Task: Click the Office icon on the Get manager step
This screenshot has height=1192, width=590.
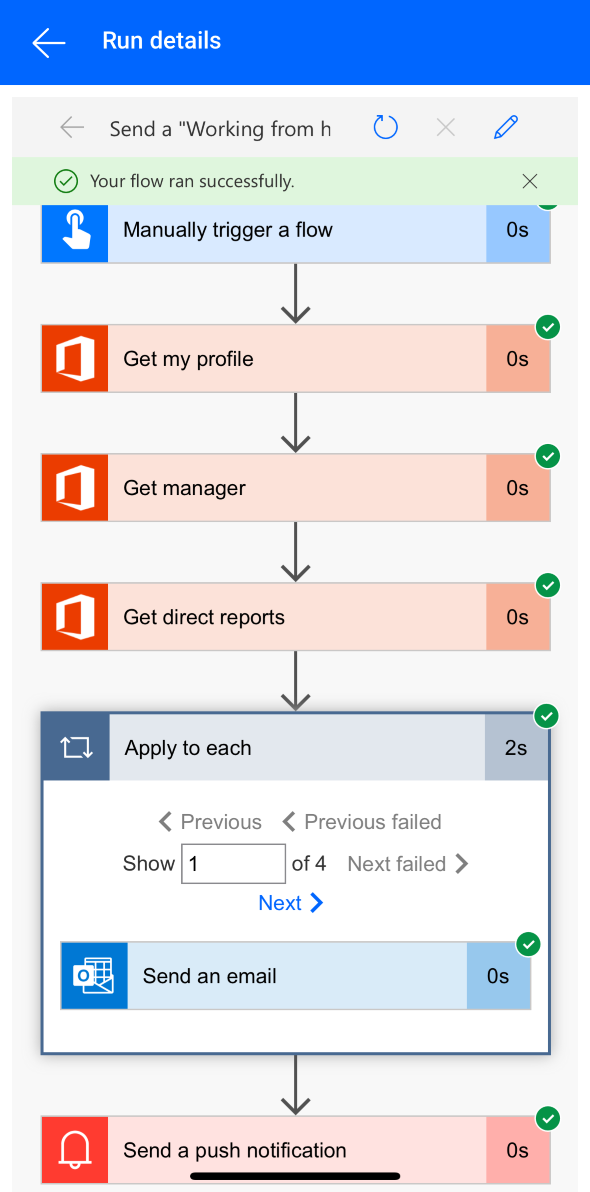Action: click(74, 487)
